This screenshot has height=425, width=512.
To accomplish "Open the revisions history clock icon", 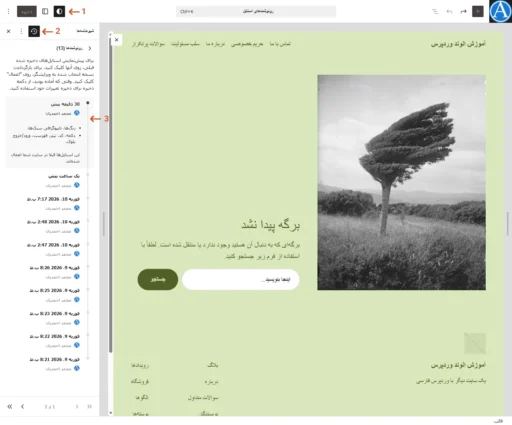I will [34, 31].
